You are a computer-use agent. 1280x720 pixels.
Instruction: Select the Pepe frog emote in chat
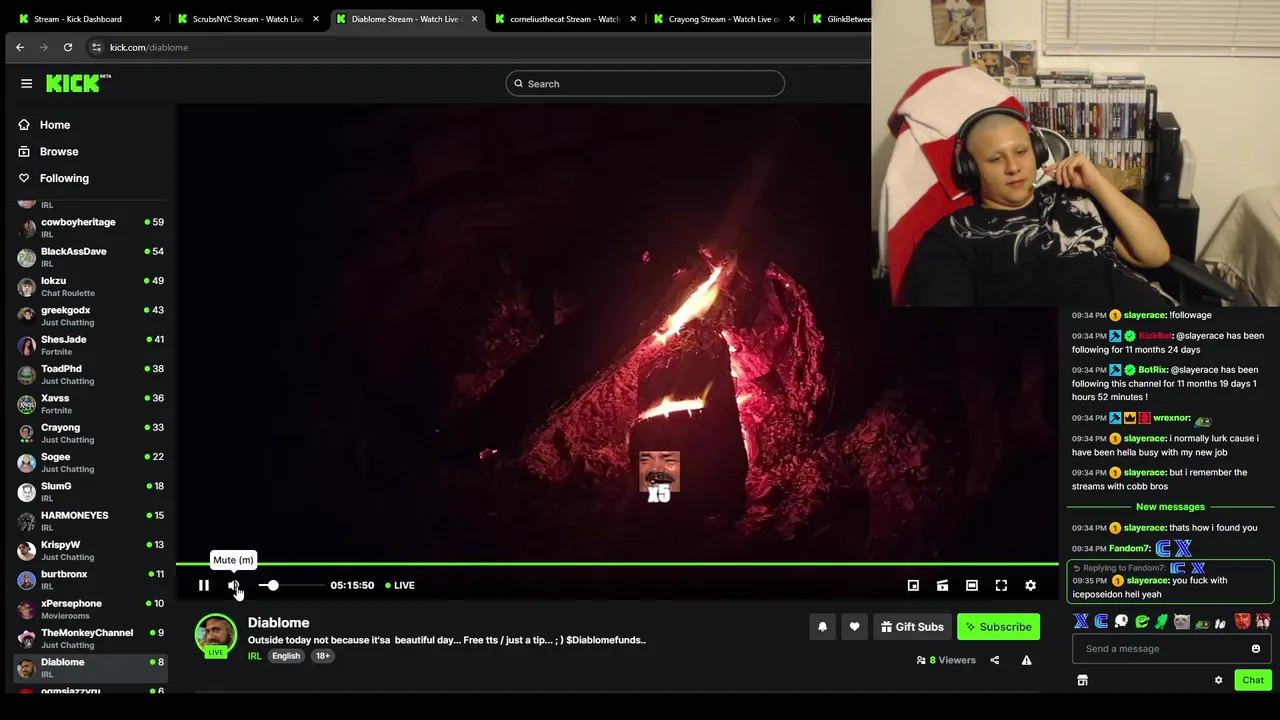tap(1202, 623)
